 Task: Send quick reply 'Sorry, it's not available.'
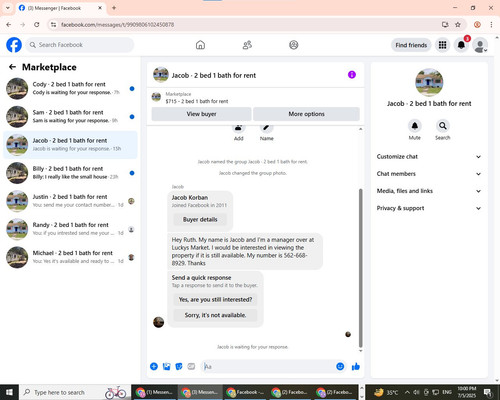pyautogui.click(x=215, y=315)
